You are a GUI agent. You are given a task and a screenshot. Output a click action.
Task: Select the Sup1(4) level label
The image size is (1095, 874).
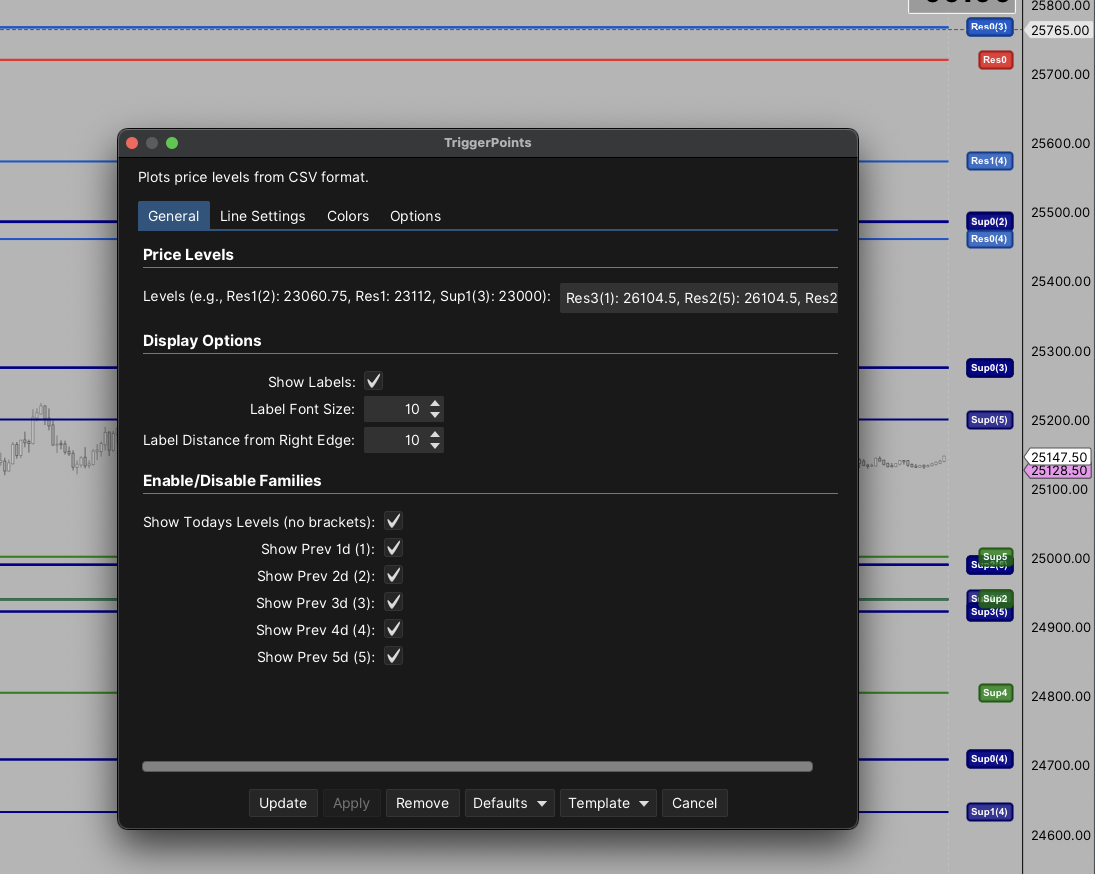[989, 812]
